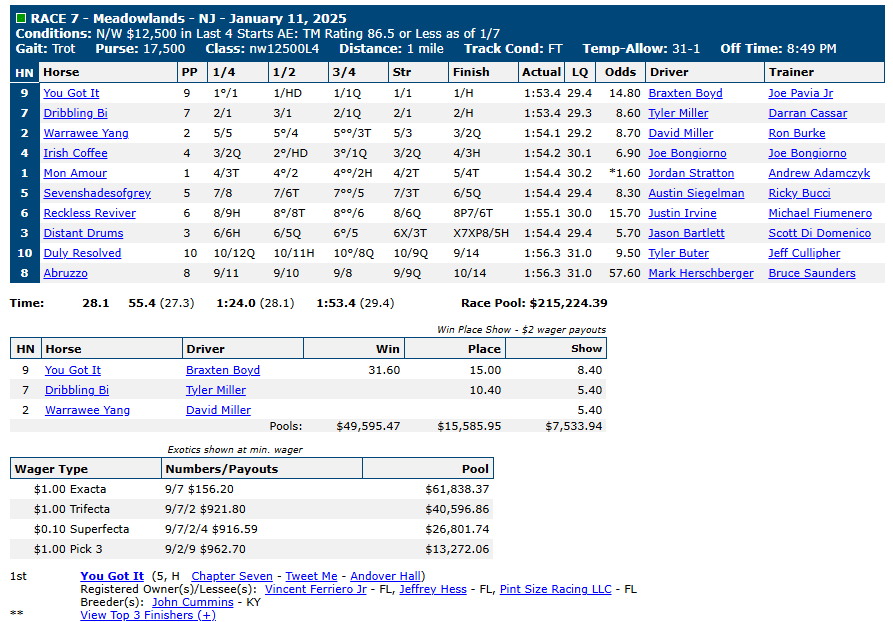This screenshot has height=622, width=893.
Task: Open Sevenshadesofgrey horse page
Action: click(97, 193)
